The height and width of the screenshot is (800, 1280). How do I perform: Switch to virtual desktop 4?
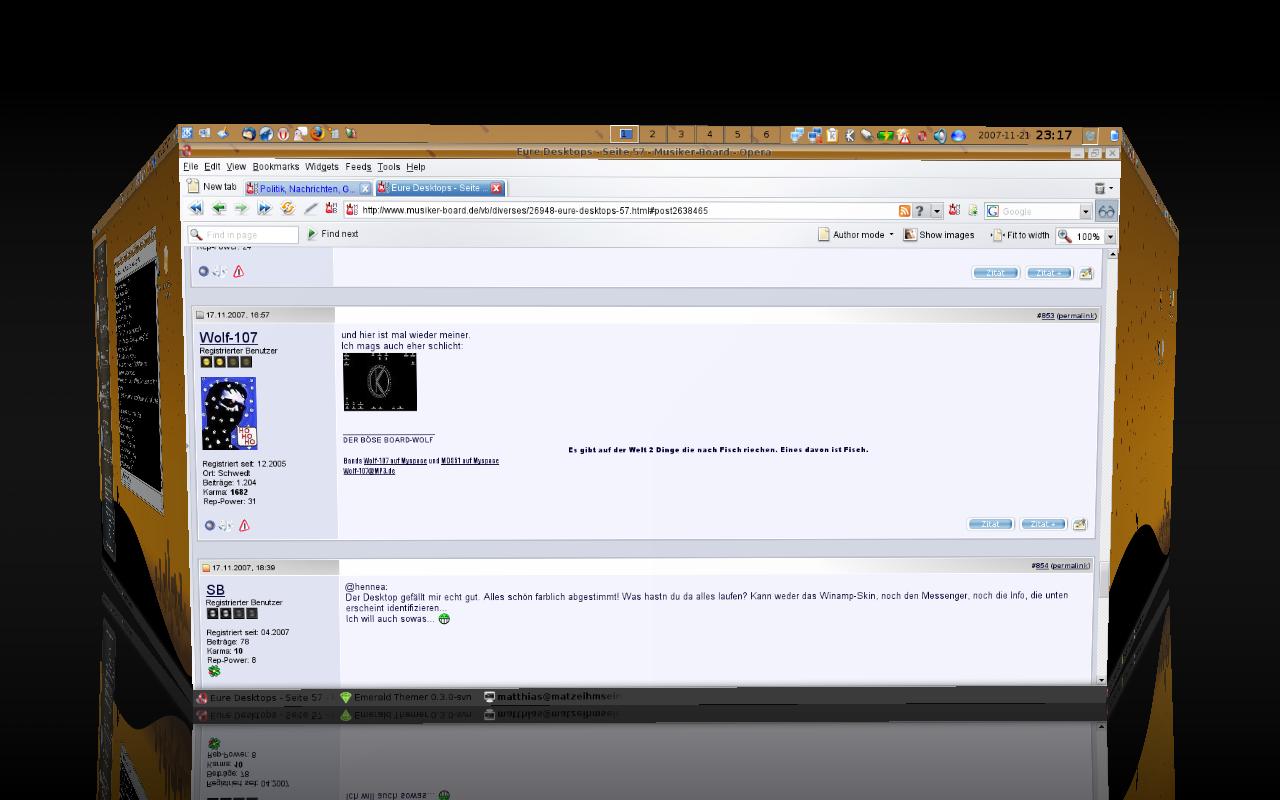(709, 134)
